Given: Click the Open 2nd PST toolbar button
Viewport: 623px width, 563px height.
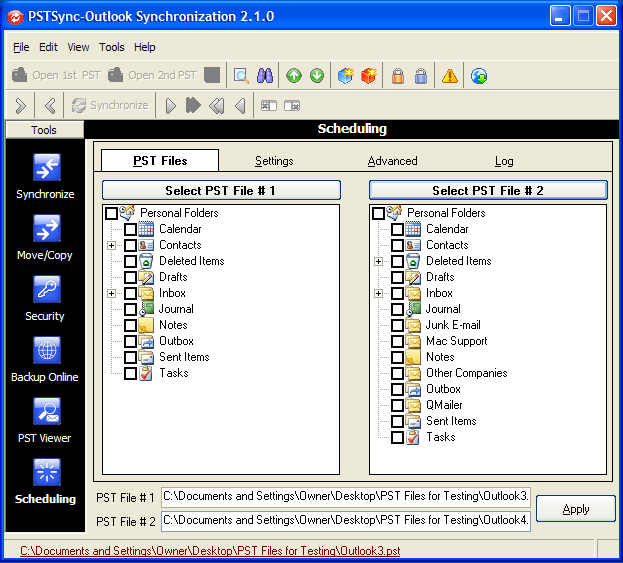Looking at the screenshot, I should 153,75.
